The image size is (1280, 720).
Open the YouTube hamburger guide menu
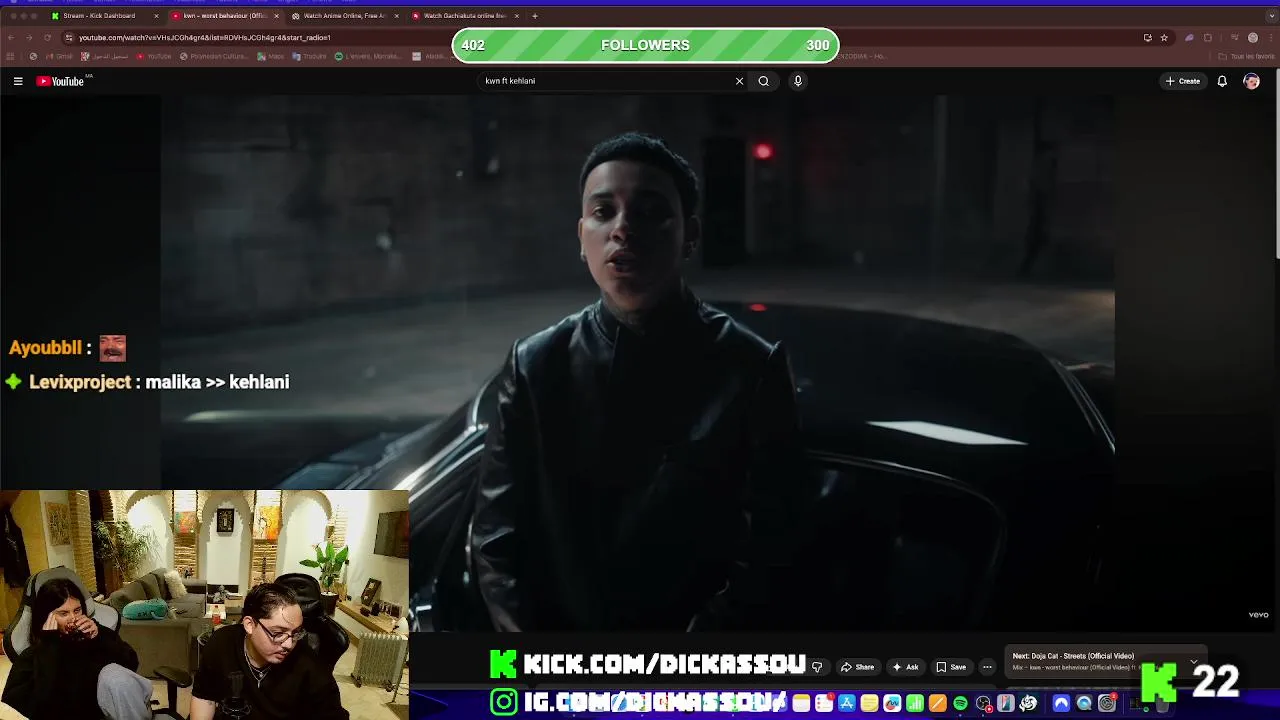(18, 81)
